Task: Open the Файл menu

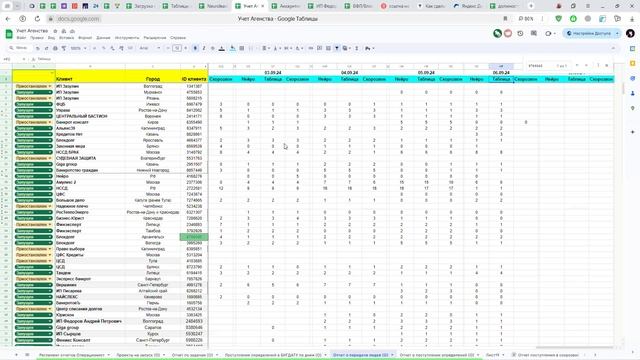Action: 21,38
